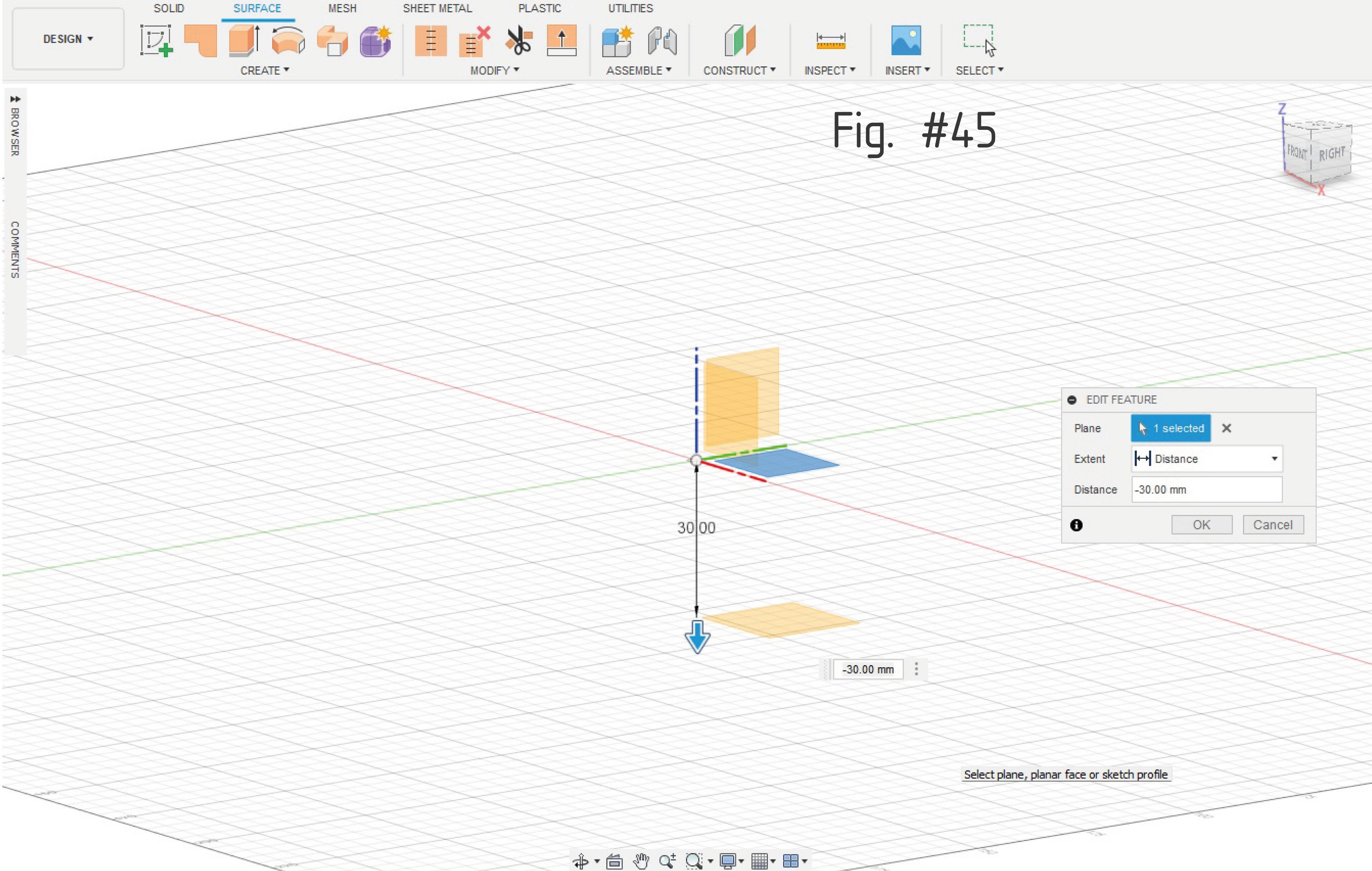The image size is (1372, 871).
Task: Click OK in Edit Feature dialog
Action: click(1202, 525)
